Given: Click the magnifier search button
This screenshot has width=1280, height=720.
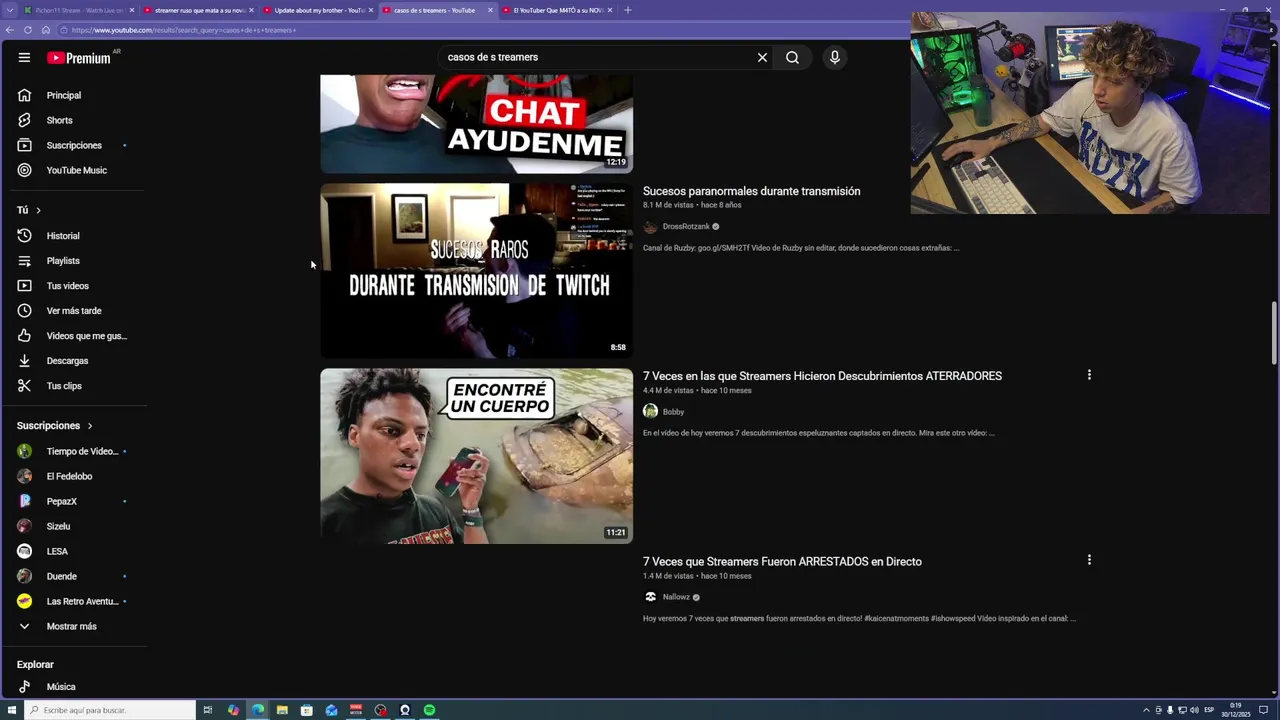Looking at the screenshot, I should point(792,57).
